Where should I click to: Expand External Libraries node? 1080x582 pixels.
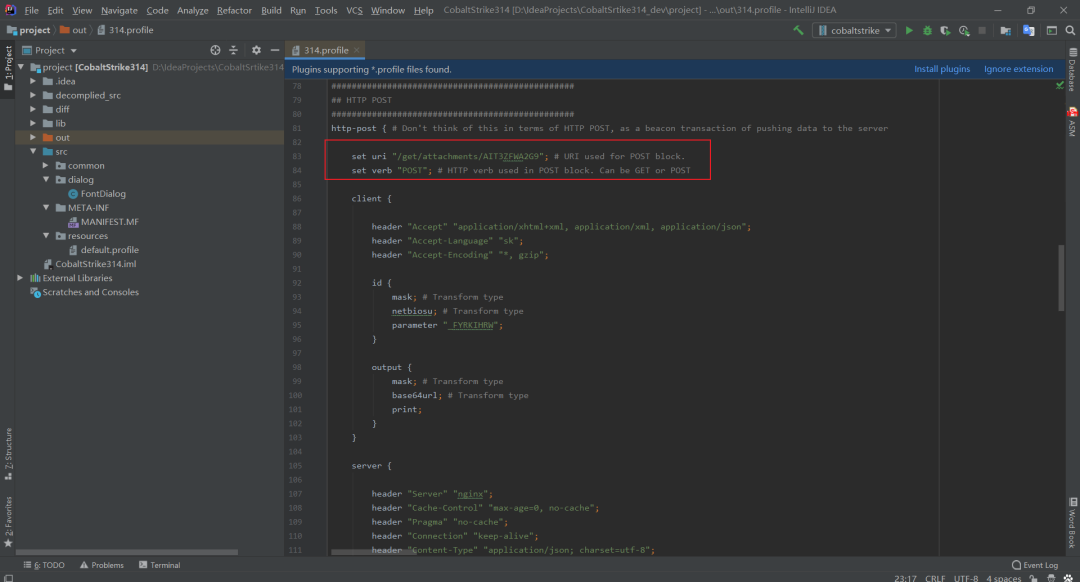coord(20,278)
